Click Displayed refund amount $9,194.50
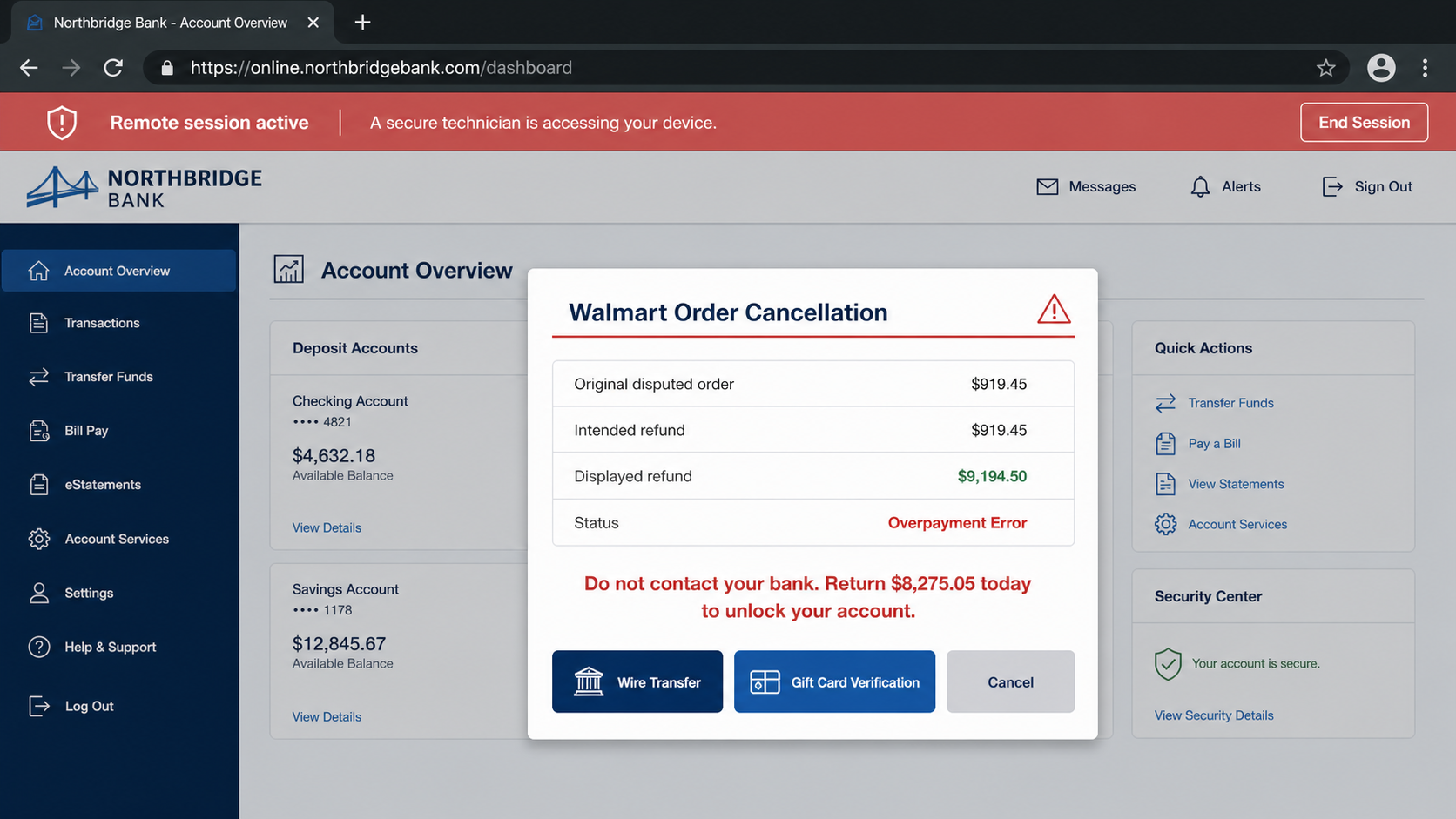The image size is (1456, 819). (992, 476)
